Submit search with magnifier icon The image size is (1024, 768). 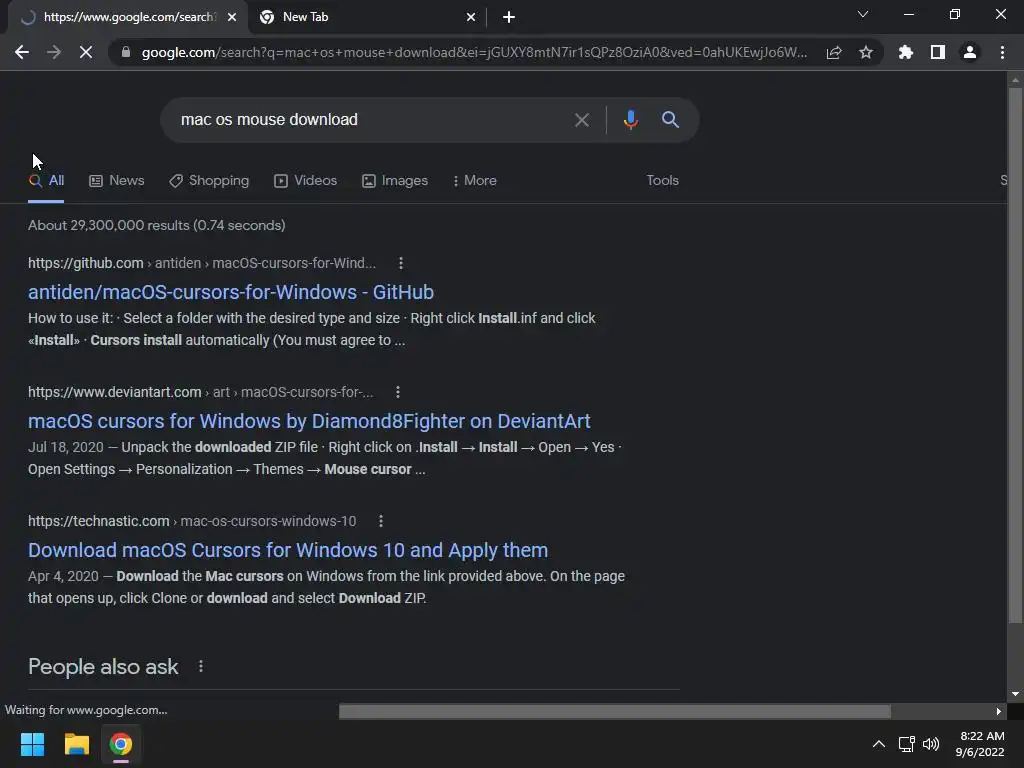pyautogui.click(x=670, y=120)
